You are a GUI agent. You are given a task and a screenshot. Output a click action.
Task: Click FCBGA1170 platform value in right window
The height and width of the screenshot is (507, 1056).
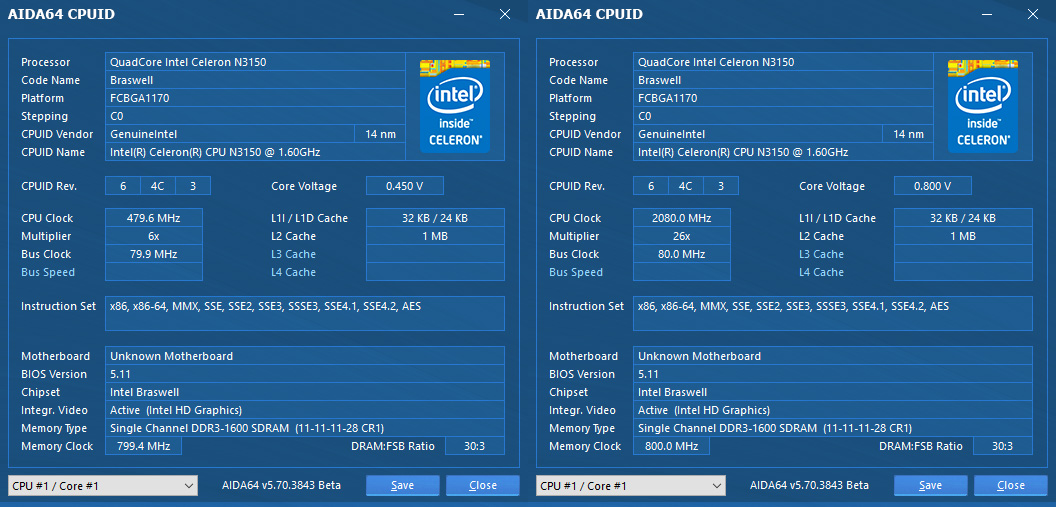point(784,98)
